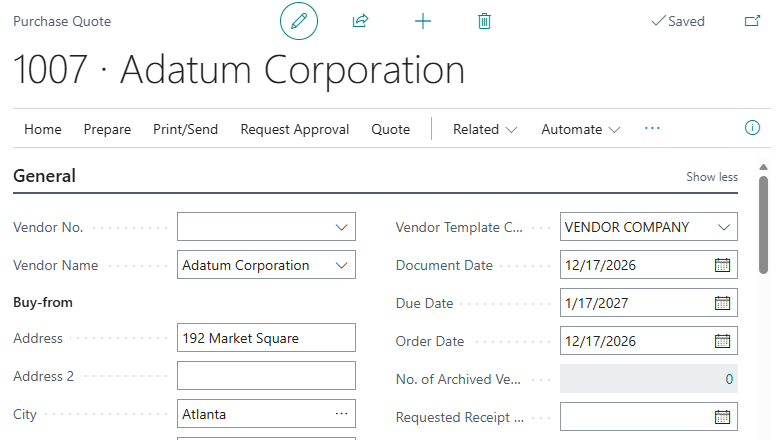
Task: Click the share icon
Action: click(x=361, y=21)
